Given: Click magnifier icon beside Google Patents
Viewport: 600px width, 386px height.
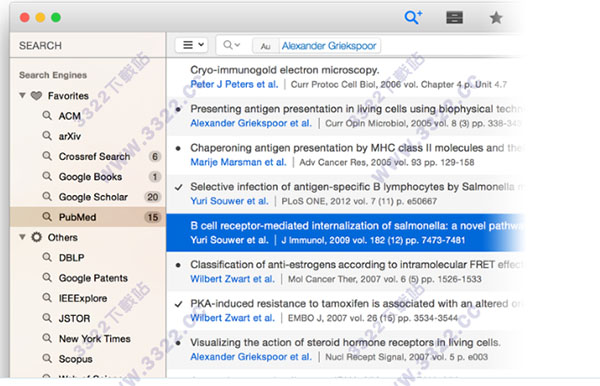Looking at the screenshot, I should 47,277.
